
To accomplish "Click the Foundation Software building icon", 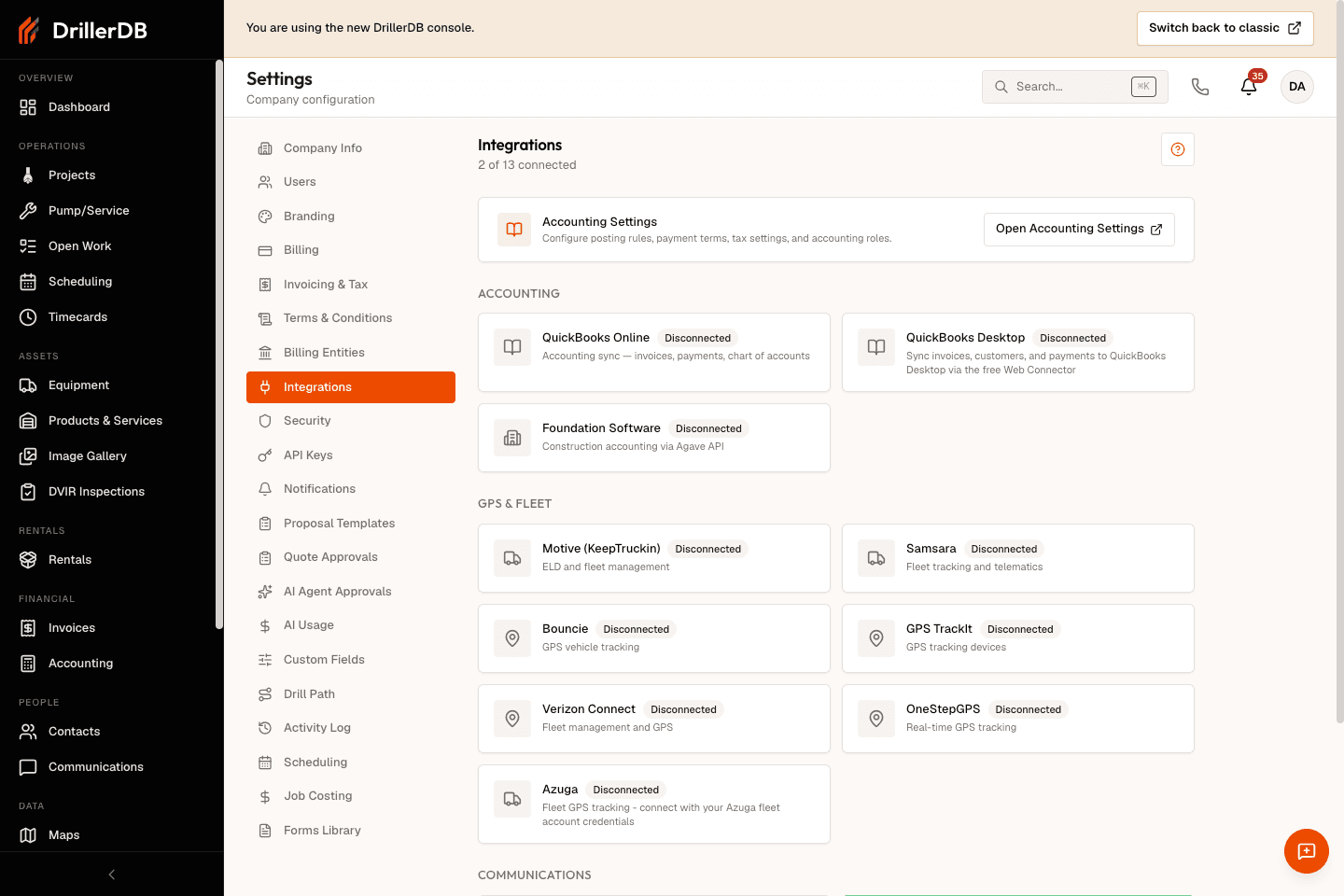I will (x=512, y=438).
